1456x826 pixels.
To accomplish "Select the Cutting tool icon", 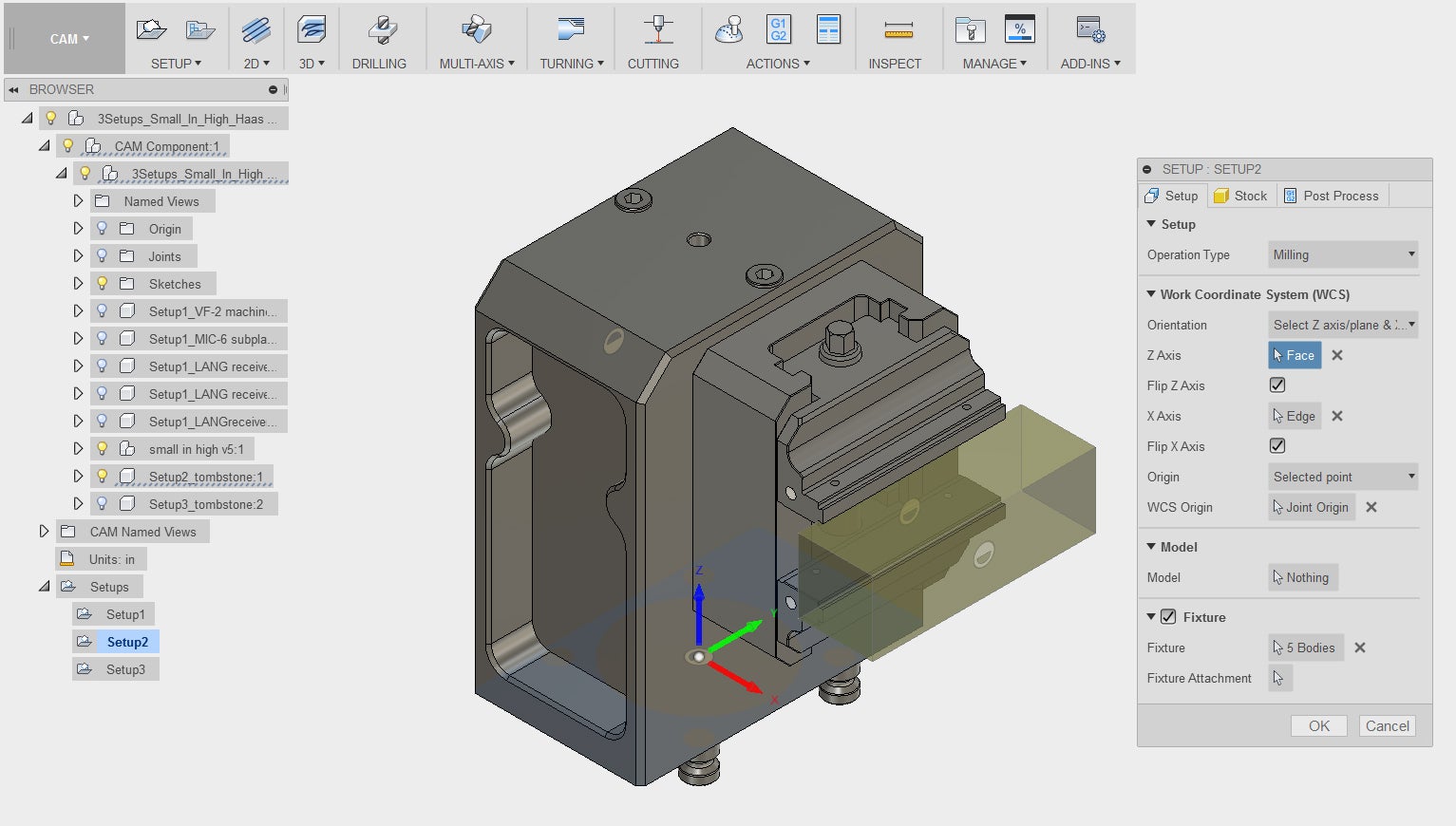I will (x=657, y=31).
